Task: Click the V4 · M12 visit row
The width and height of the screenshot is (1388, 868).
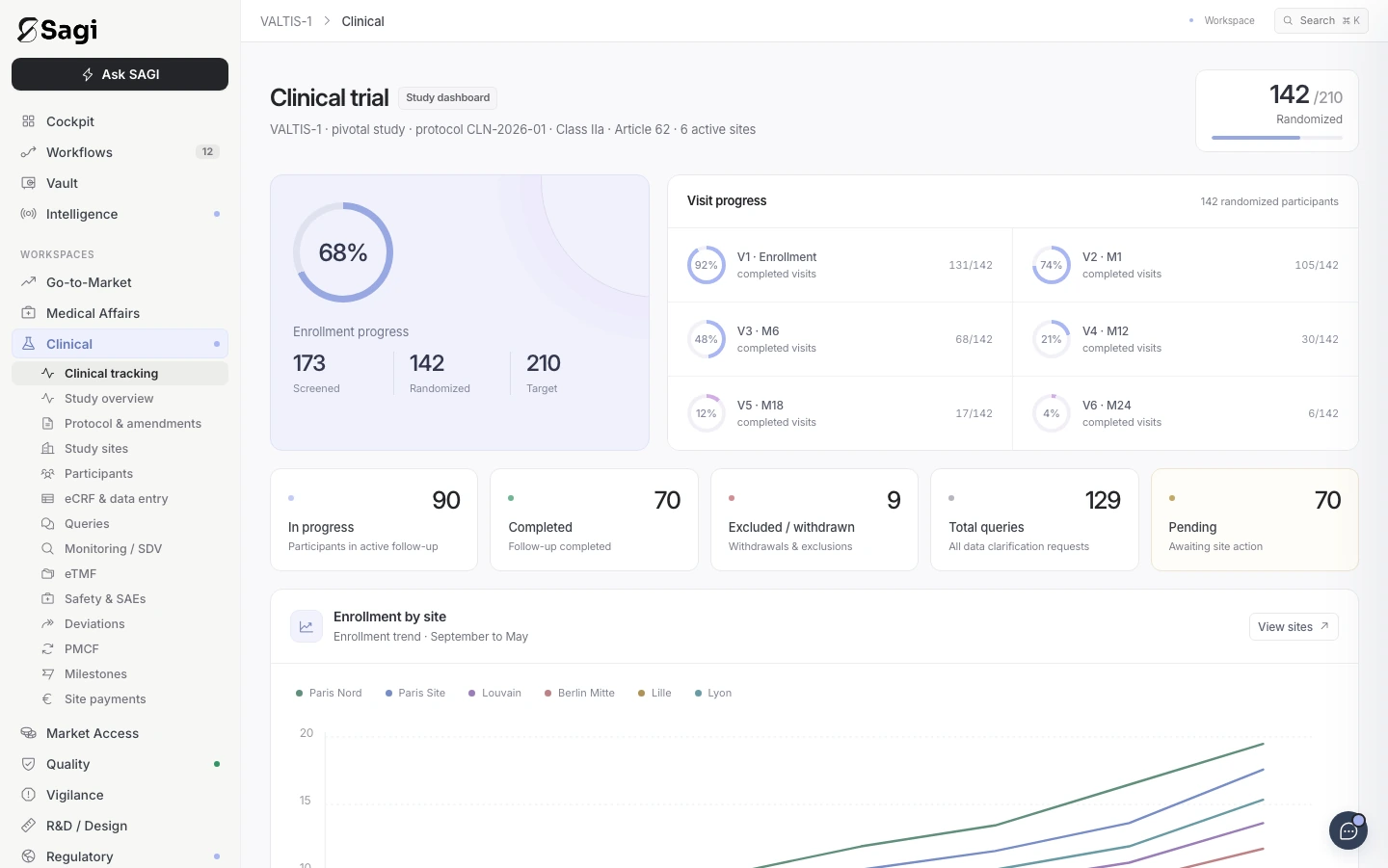Action: click(x=1186, y=339)
